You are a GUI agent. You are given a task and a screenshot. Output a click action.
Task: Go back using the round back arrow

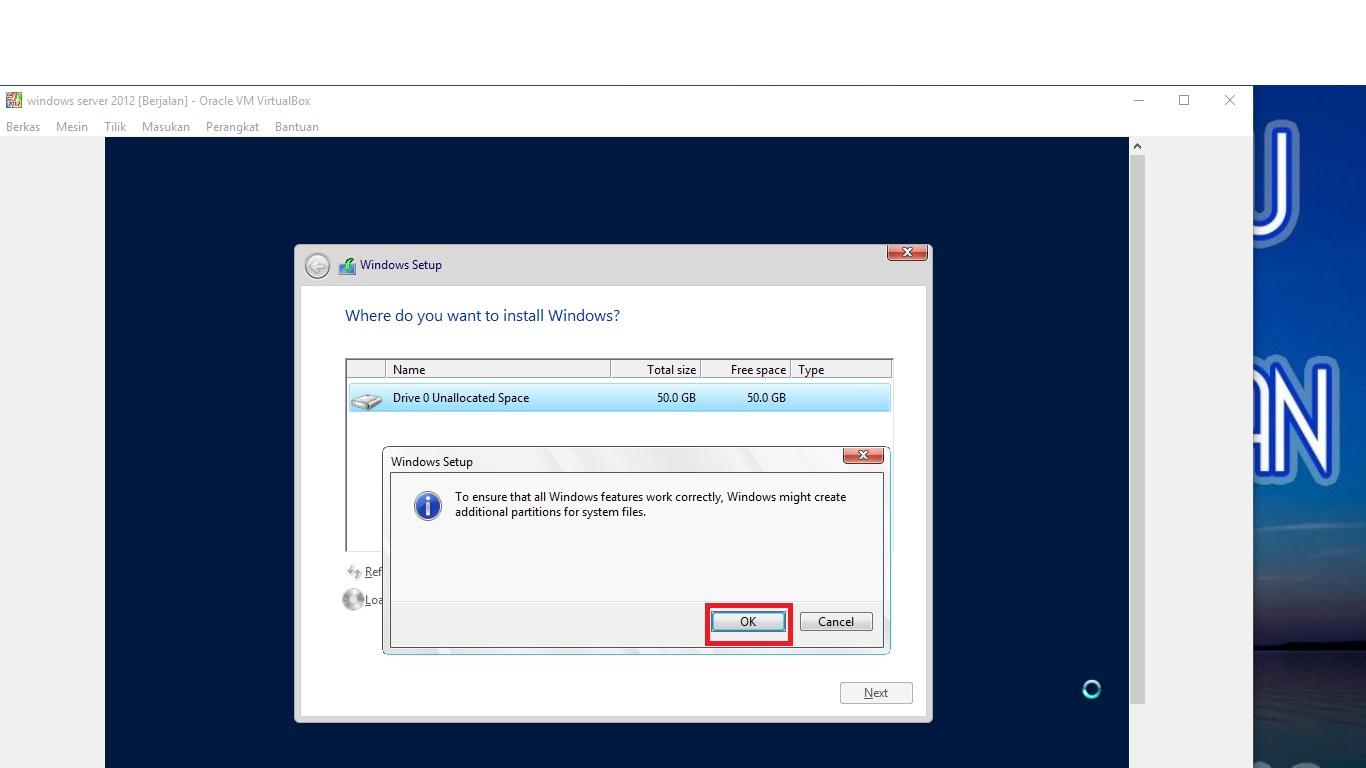[x=317, y=265]
